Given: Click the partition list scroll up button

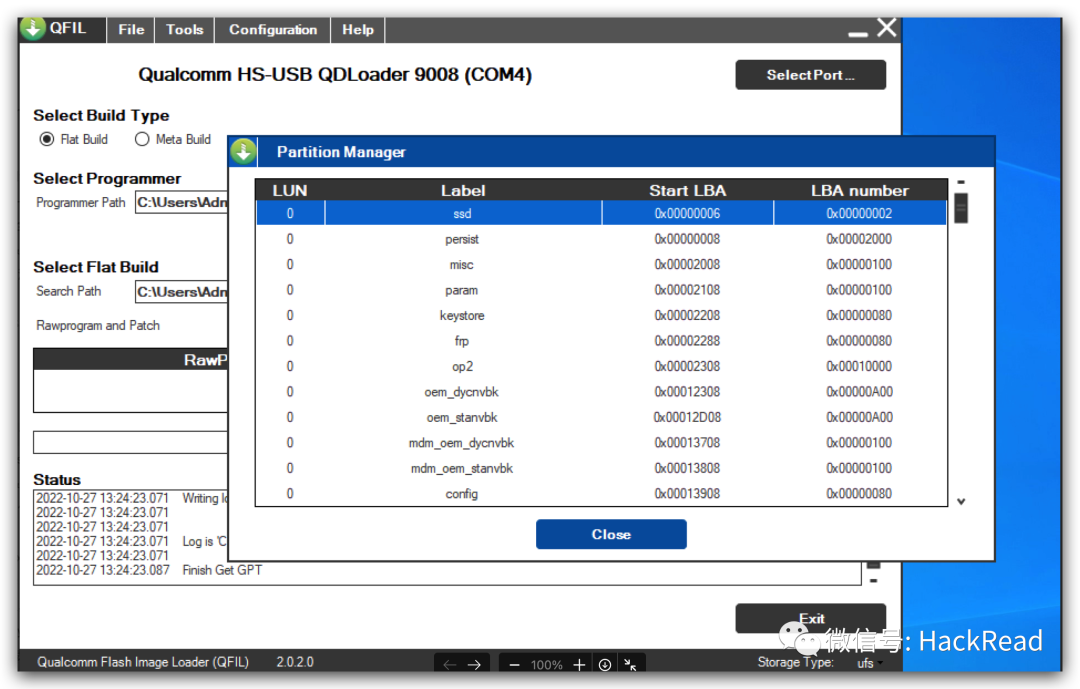Looking at the screenshot, I should pyautogui.click(x=961, y=183).
